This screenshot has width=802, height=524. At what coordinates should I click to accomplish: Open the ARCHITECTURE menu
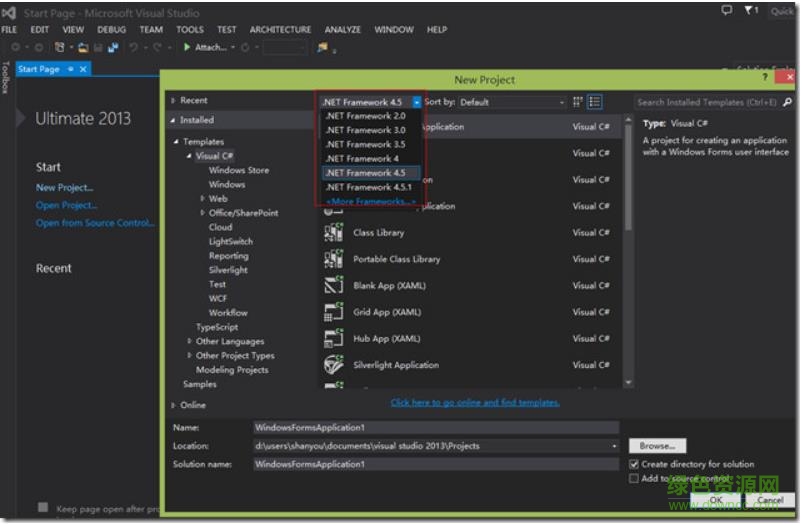(280, 30)
